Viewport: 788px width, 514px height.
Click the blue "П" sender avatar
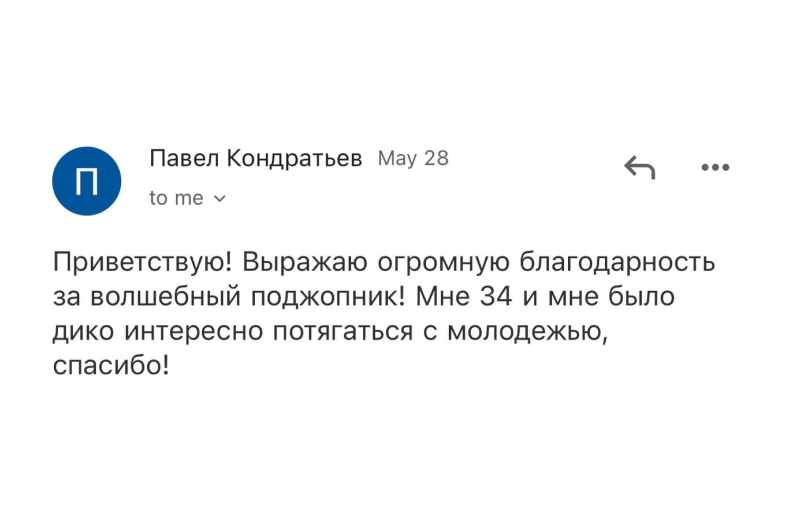[x=87, y=180]
